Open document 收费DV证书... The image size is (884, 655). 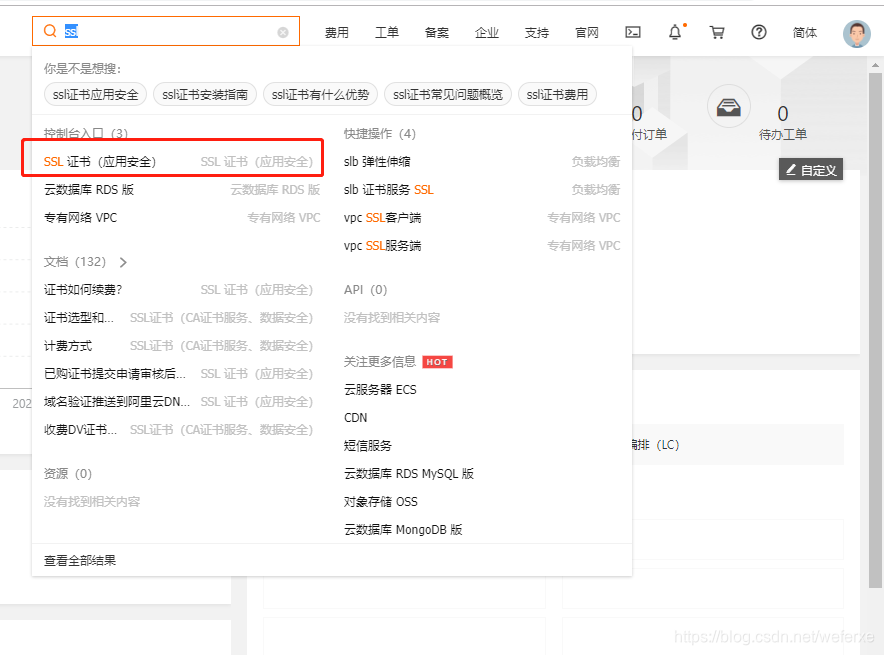point(81,430)
